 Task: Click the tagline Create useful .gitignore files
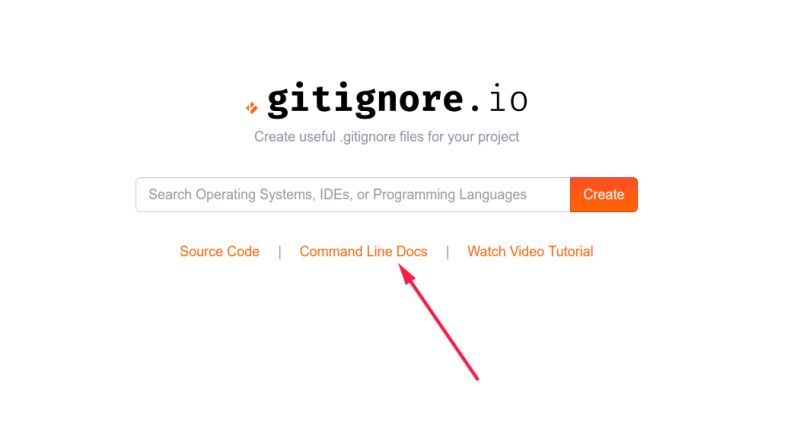pyautogui.click(x=387, y=137)
